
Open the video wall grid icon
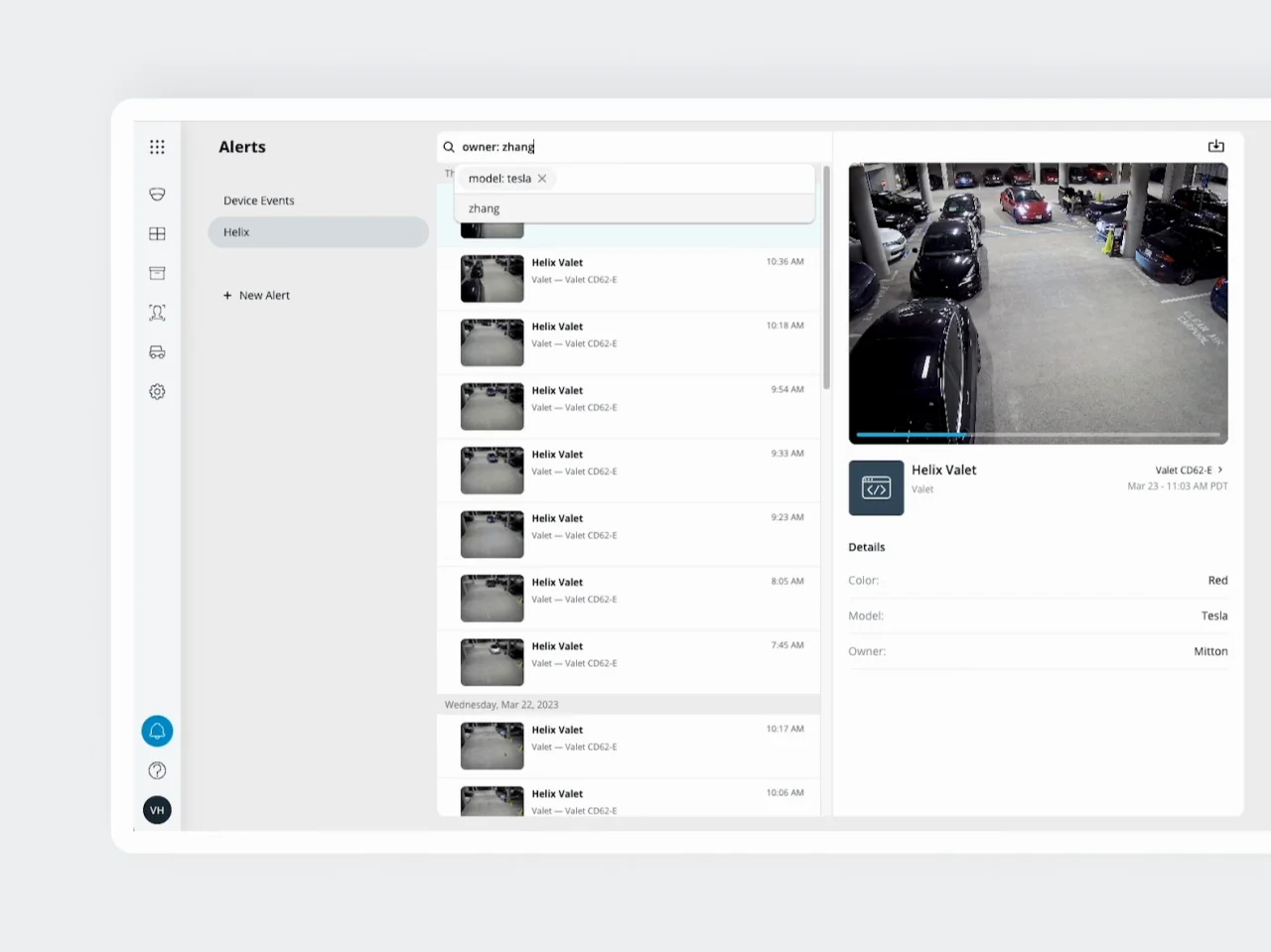click(x=157, y=234)
